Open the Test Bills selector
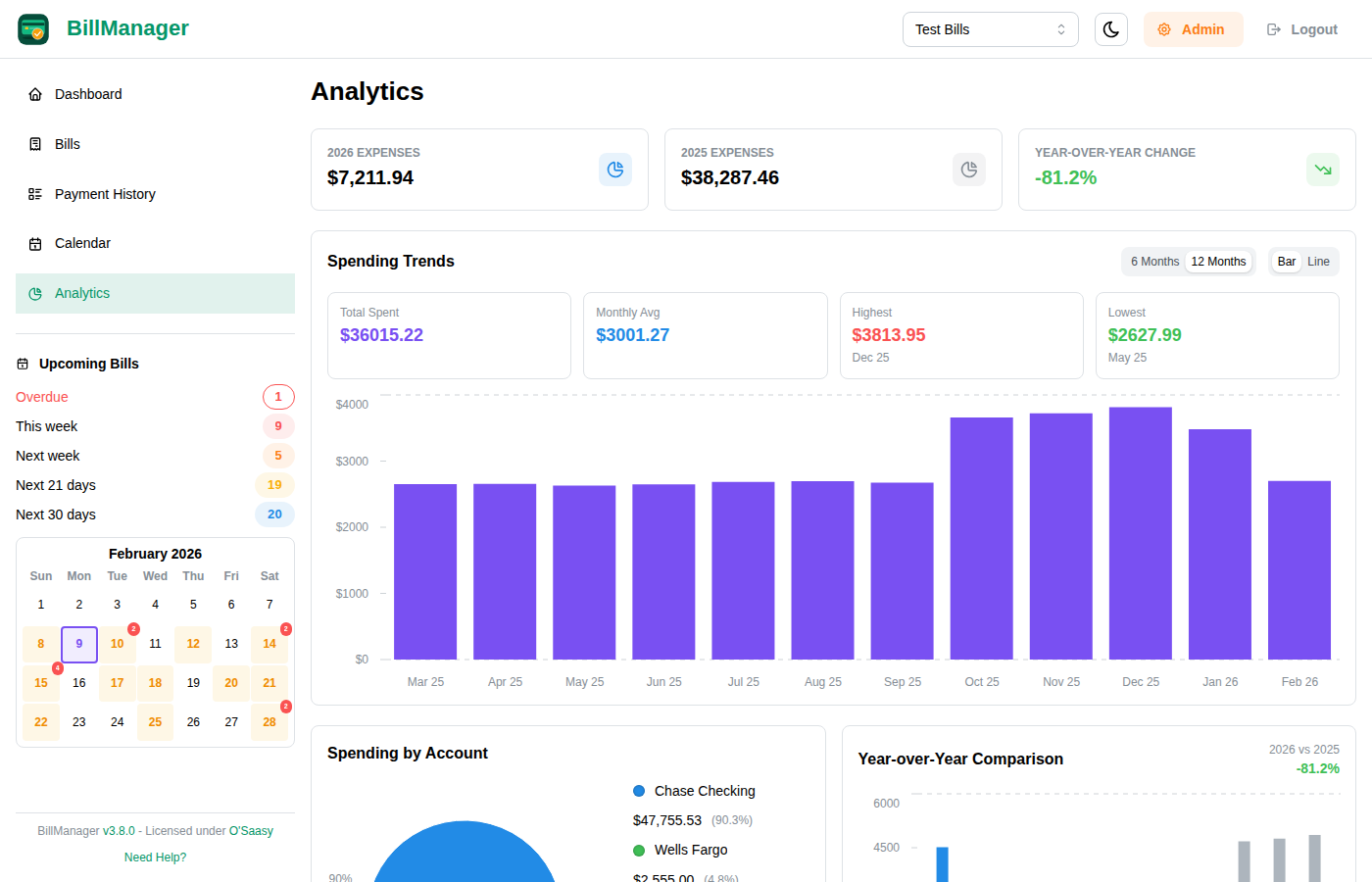The width and height of the screenshot is (1372, 882). pyautogui.click(x=990, y=29)
